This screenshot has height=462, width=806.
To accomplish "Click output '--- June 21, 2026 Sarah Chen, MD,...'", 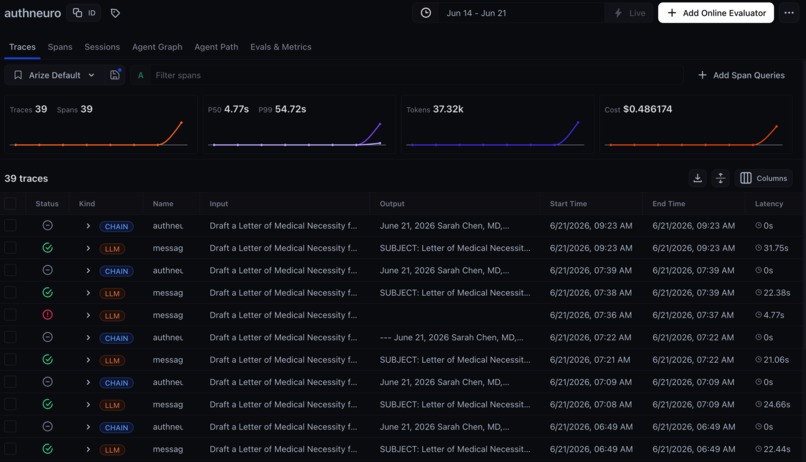I will [451, 337].
